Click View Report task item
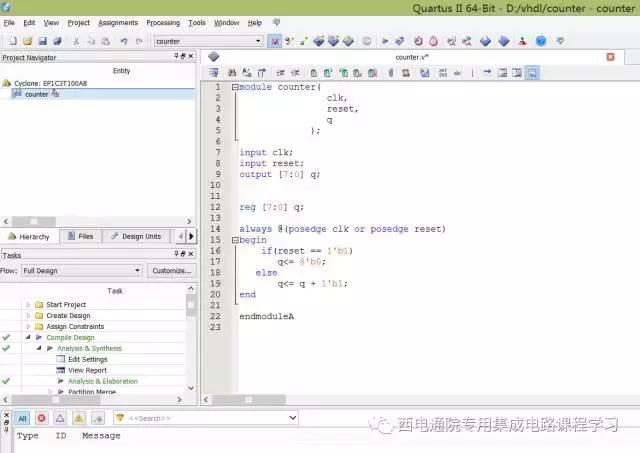 coord(87,370)
